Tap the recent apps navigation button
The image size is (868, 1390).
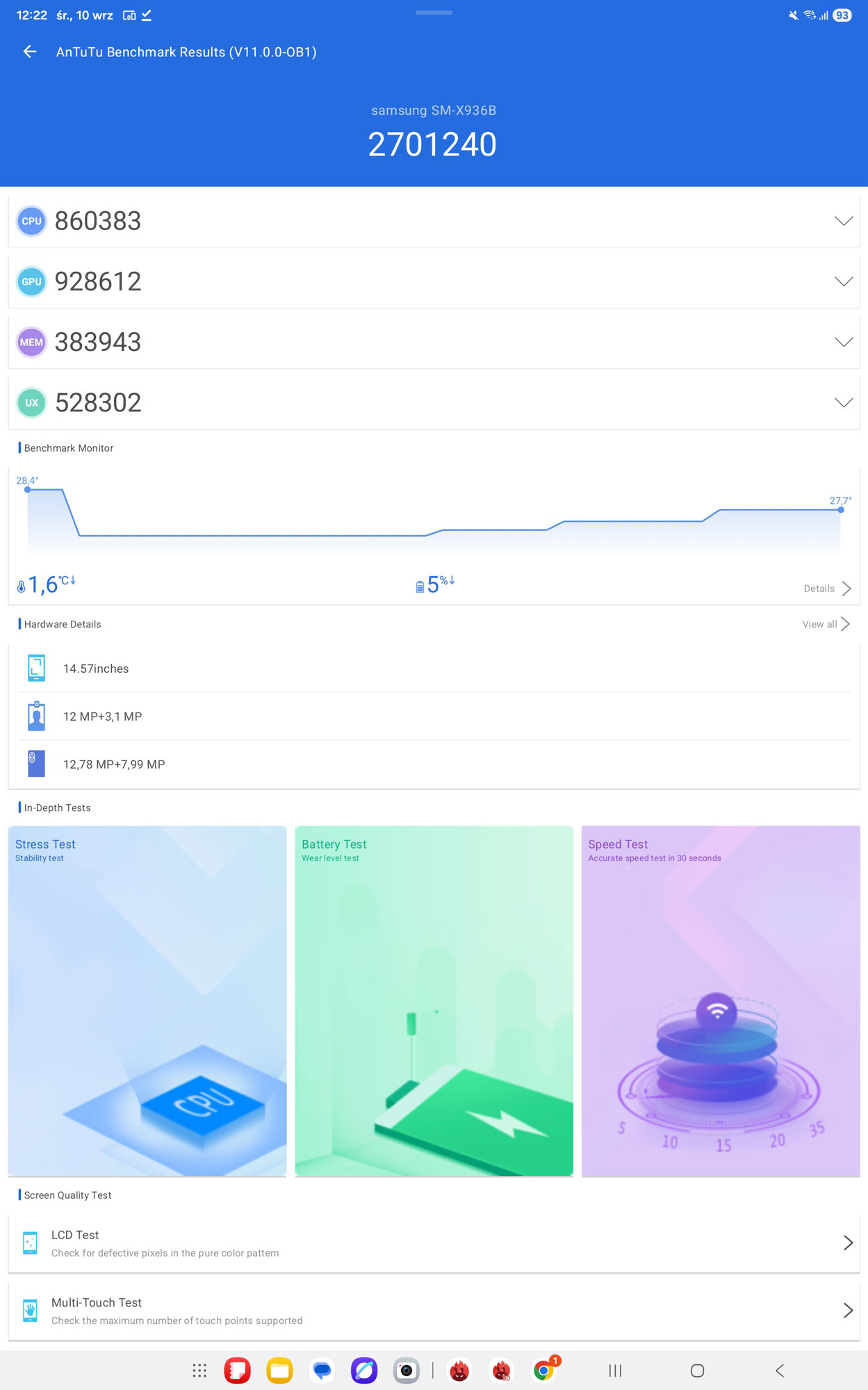point(615,1371)
